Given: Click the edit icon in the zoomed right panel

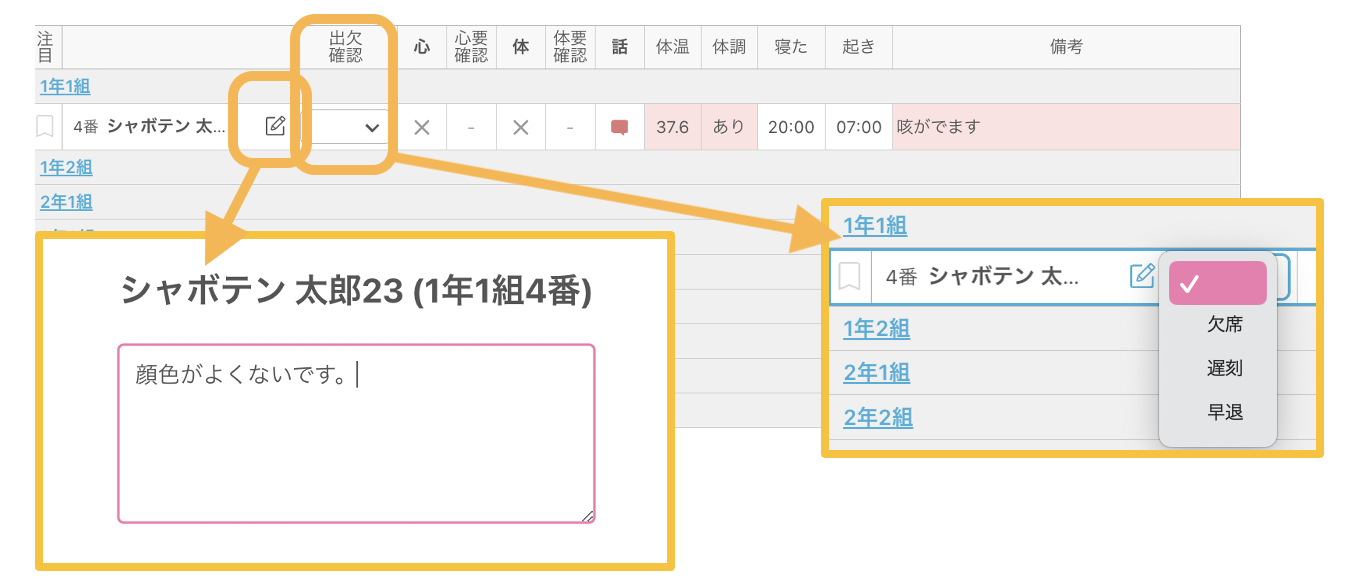Looking at the screenshot, I should (x=1142, y=276).
